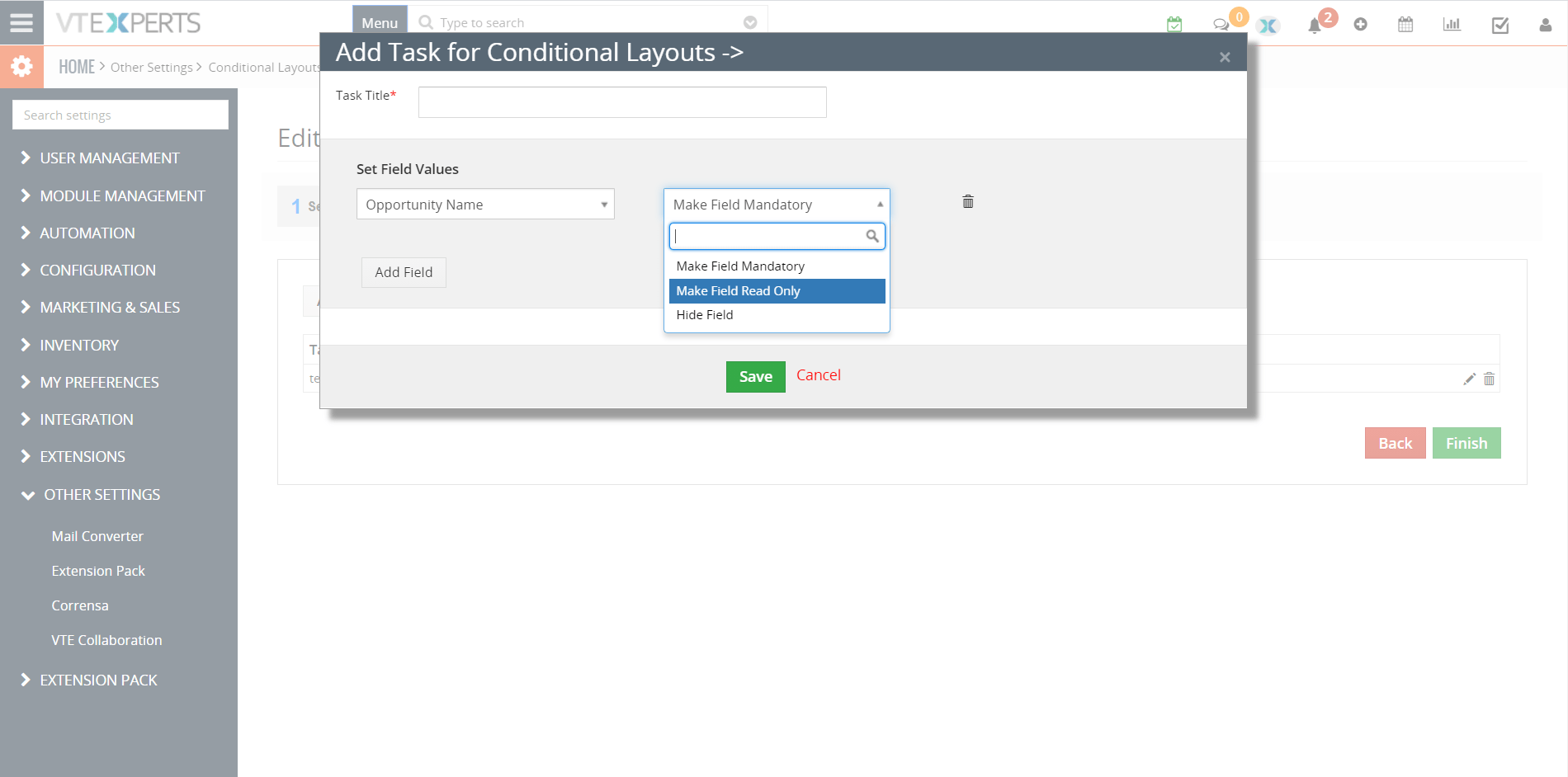This screenshot has width=1568, height=777.
Task: Open the Opportunity Name field dropdown
Action: 485,204
